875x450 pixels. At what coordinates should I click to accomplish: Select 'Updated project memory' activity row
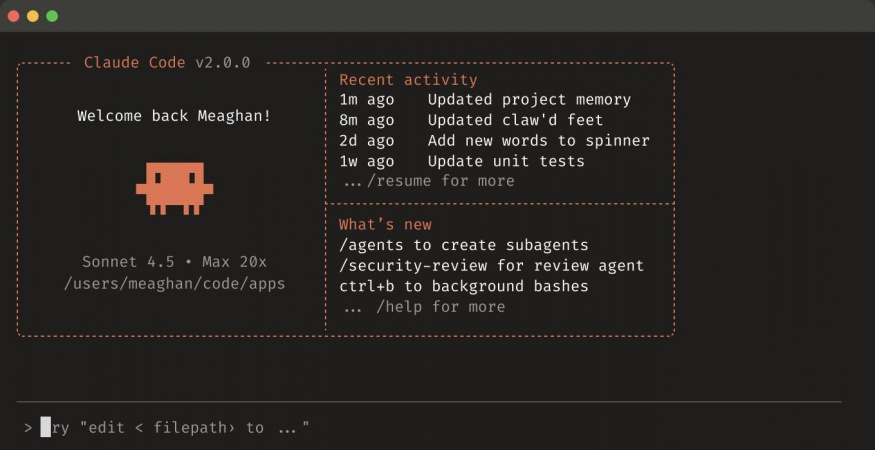485,100
